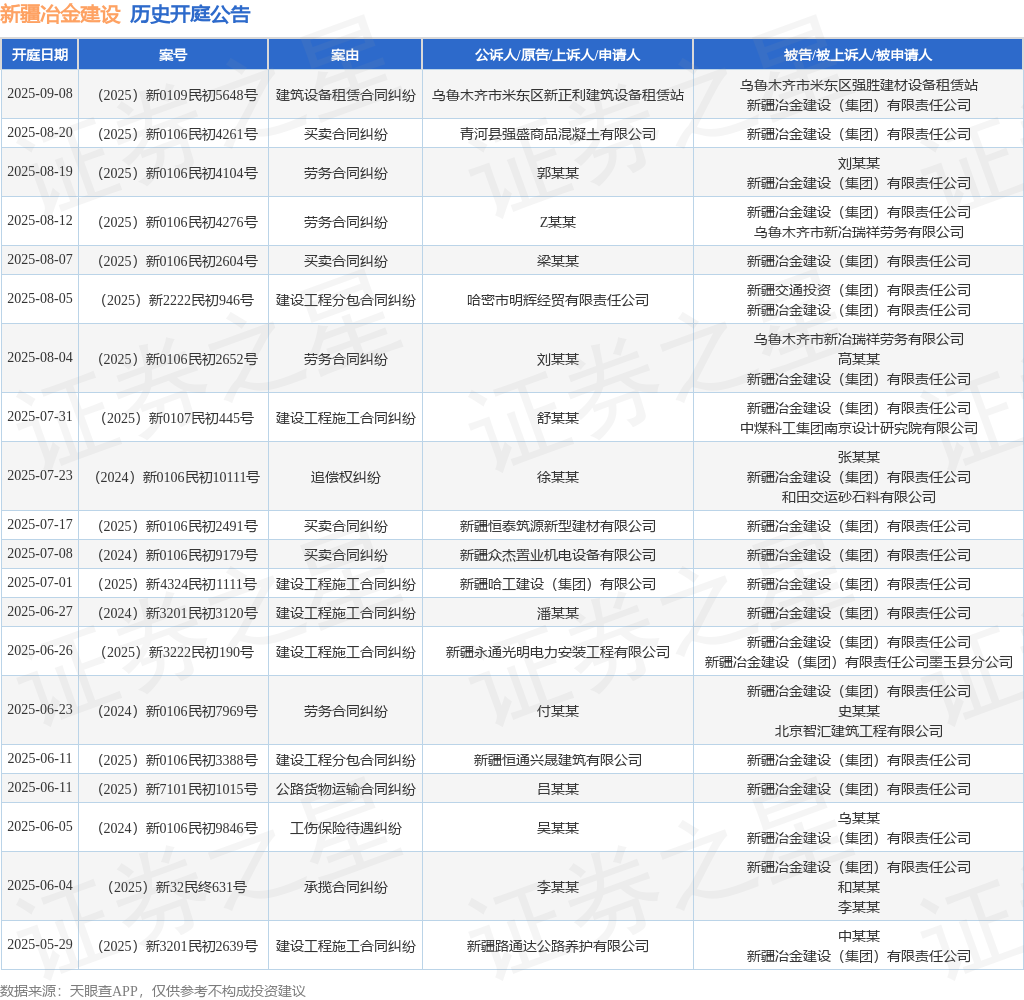Click plaintiff Z某某

[558, 222]
